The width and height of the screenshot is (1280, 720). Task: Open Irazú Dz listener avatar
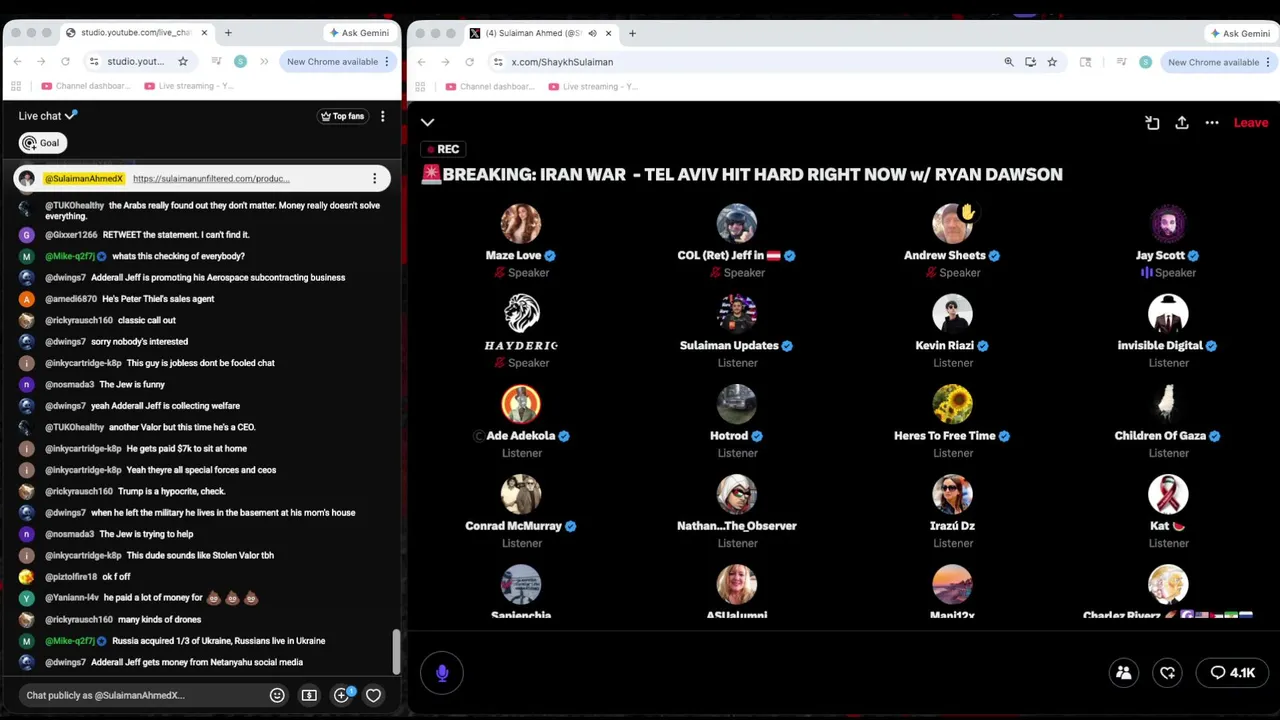point(953,494)
